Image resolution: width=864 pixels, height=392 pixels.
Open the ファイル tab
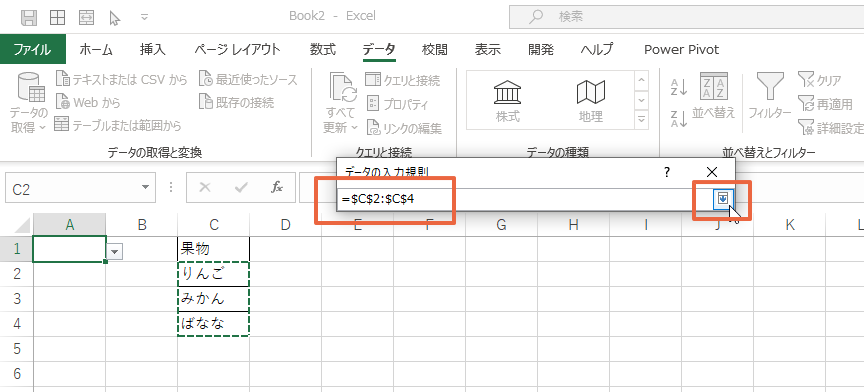33,50
